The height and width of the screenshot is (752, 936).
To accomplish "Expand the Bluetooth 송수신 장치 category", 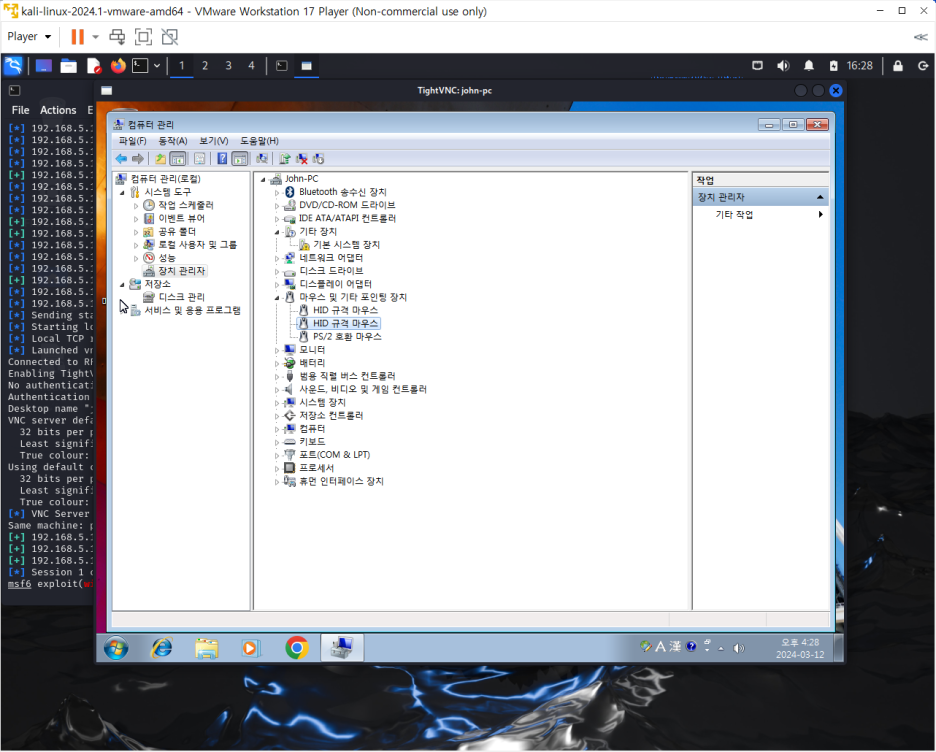I will [x=277, y=193].
